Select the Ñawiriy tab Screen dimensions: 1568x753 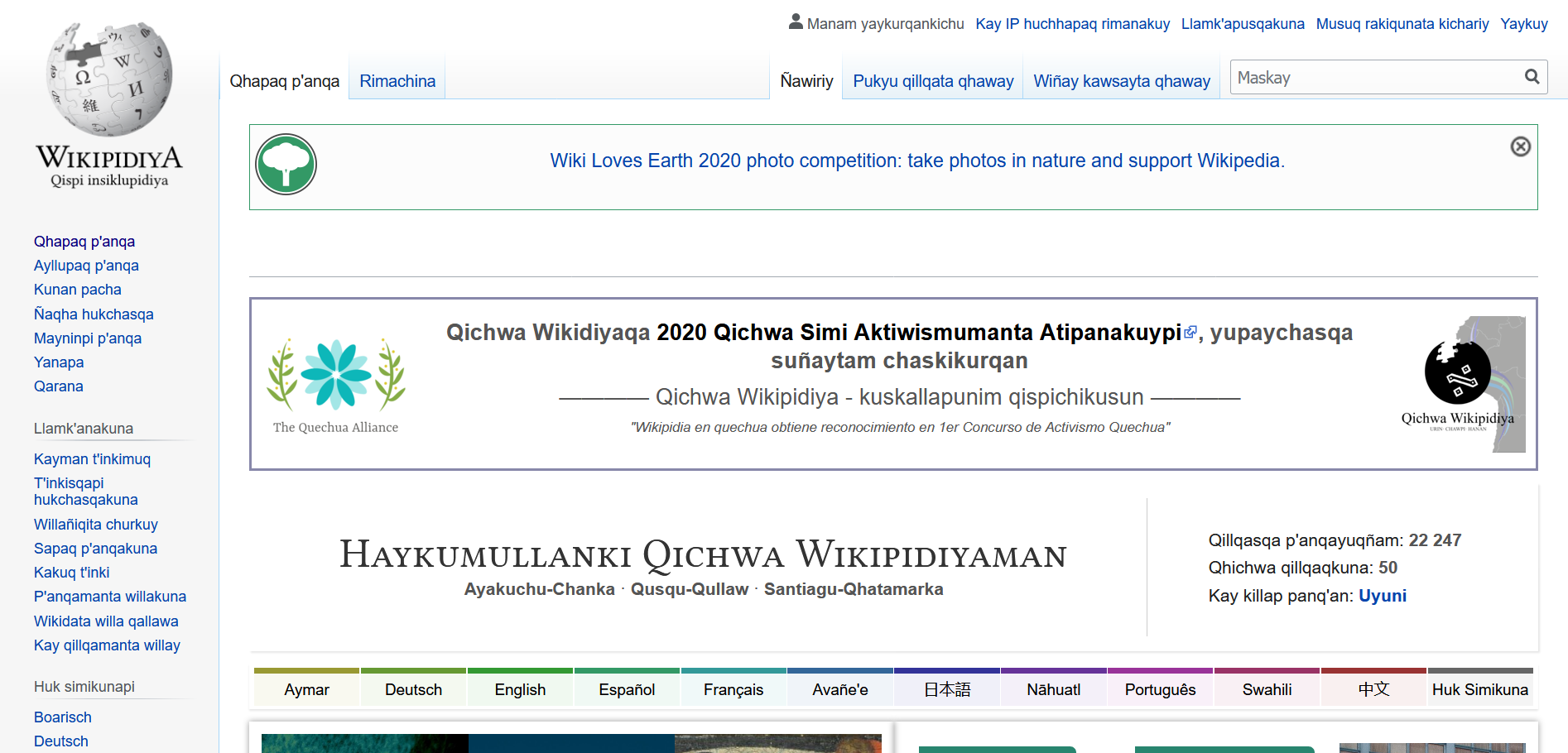[x=806, y=81]
